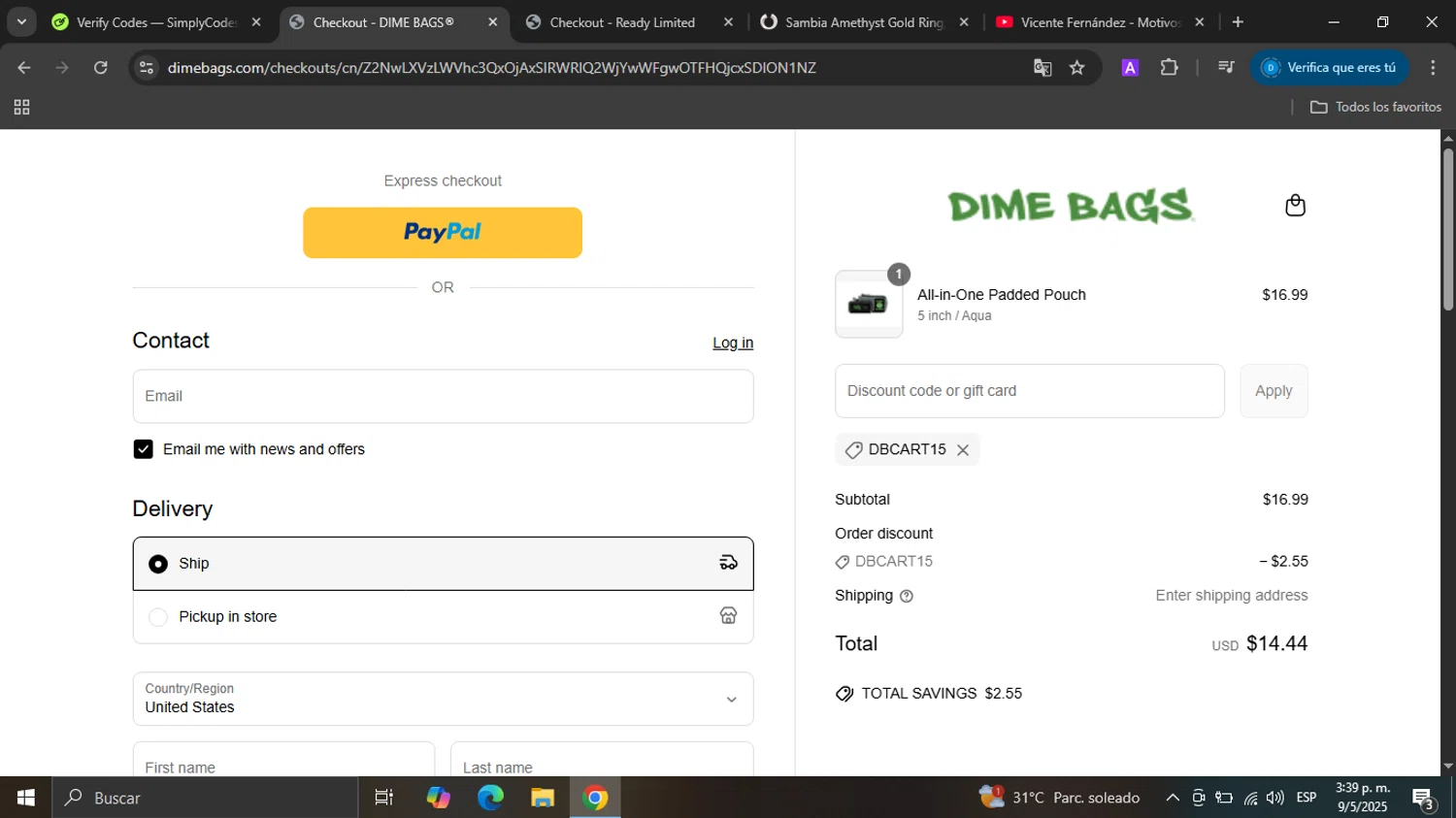Viewport: 1456px width, 818px height.
Task: Open Microsoft Edge from the taskbar
Action: [x=490, y=798]
